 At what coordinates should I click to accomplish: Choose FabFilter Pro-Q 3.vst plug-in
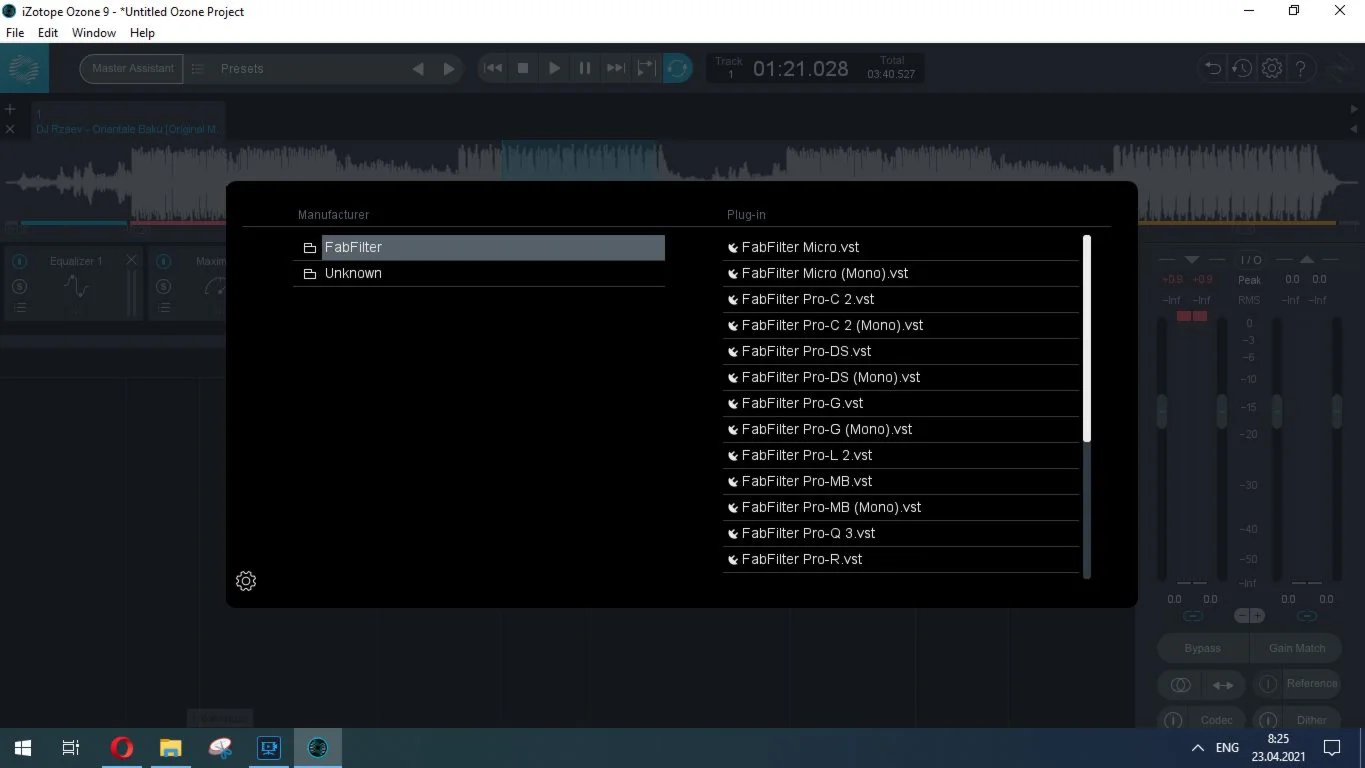tap(901, 533)
